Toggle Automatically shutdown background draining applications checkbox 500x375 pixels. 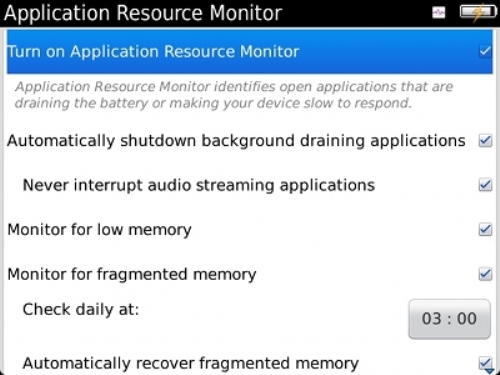click(485, 140)
